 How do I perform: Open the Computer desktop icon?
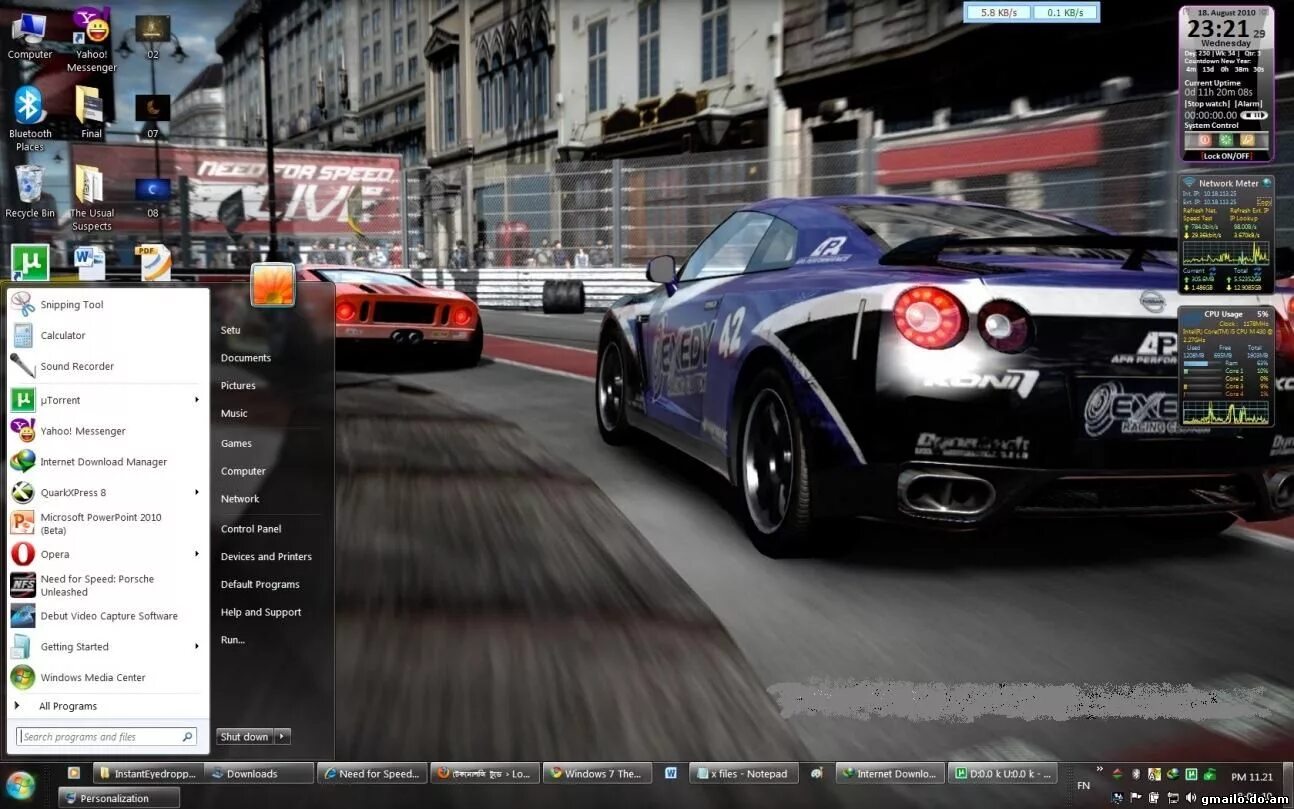point(29,35)
